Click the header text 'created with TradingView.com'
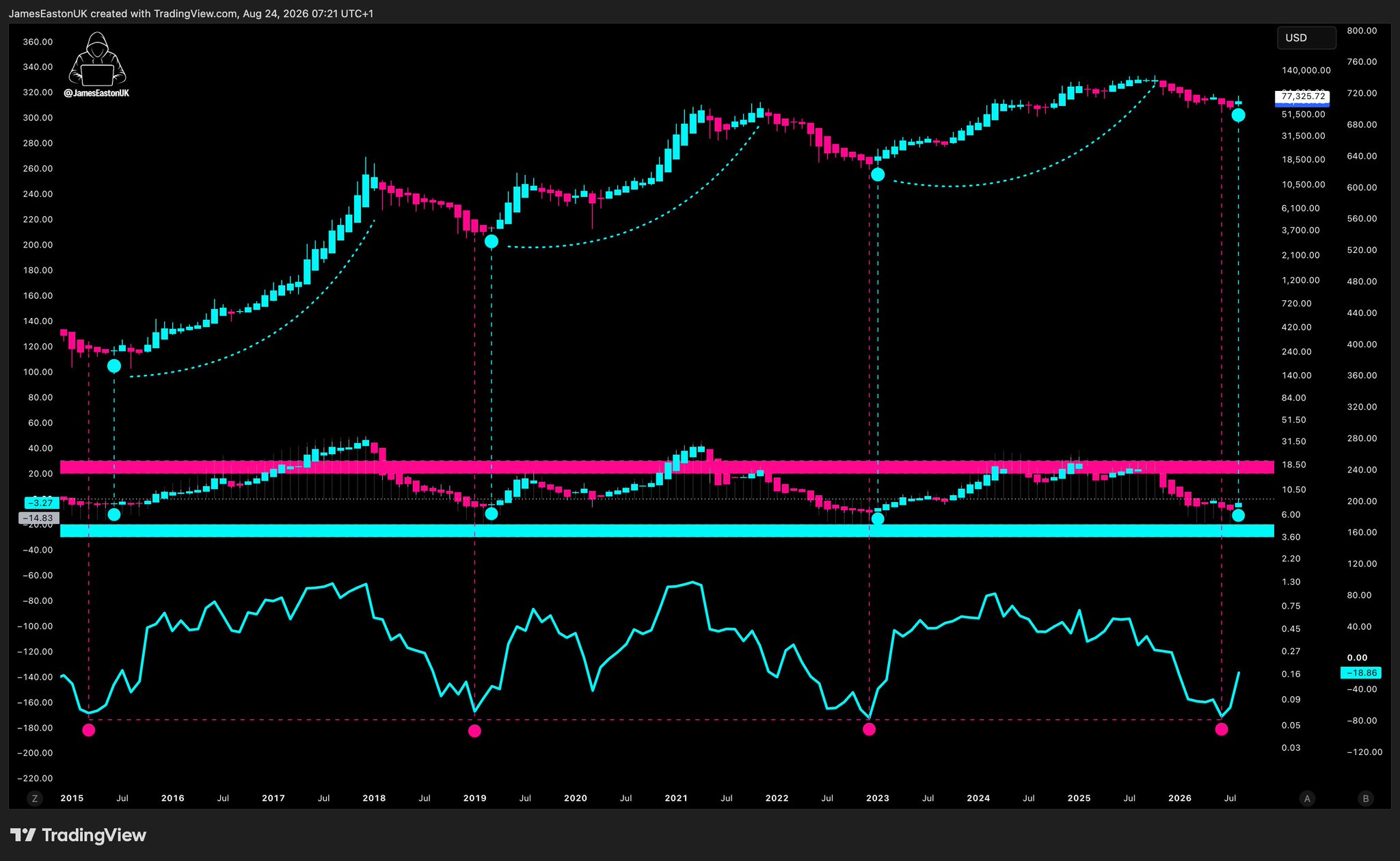Image resolution: width=1400 pixels, height=861 pixels. (163, 14)
